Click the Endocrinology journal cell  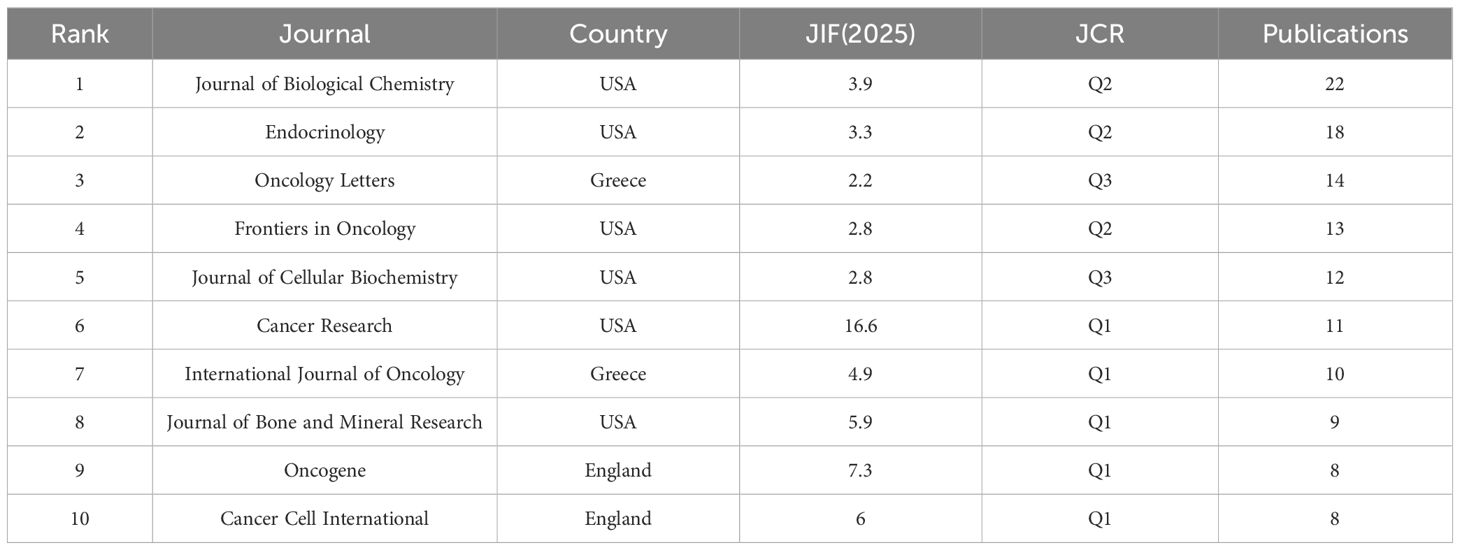click(324, 132)
